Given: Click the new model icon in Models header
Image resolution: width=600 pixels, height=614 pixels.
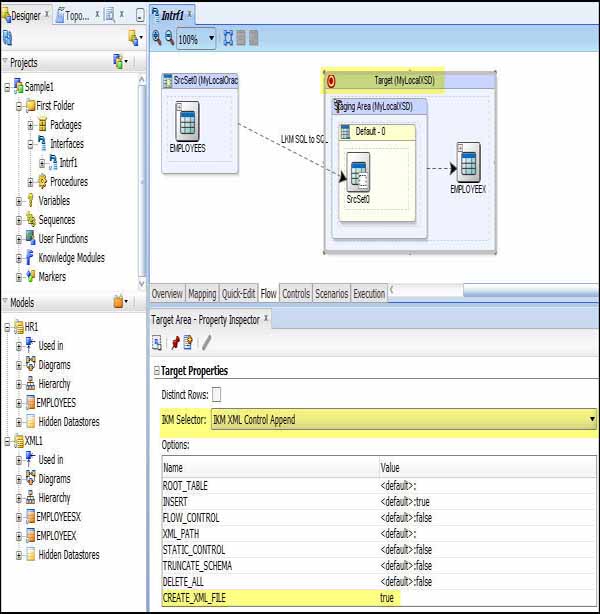Looking at the screenshot, I should [x=120, y=302].
